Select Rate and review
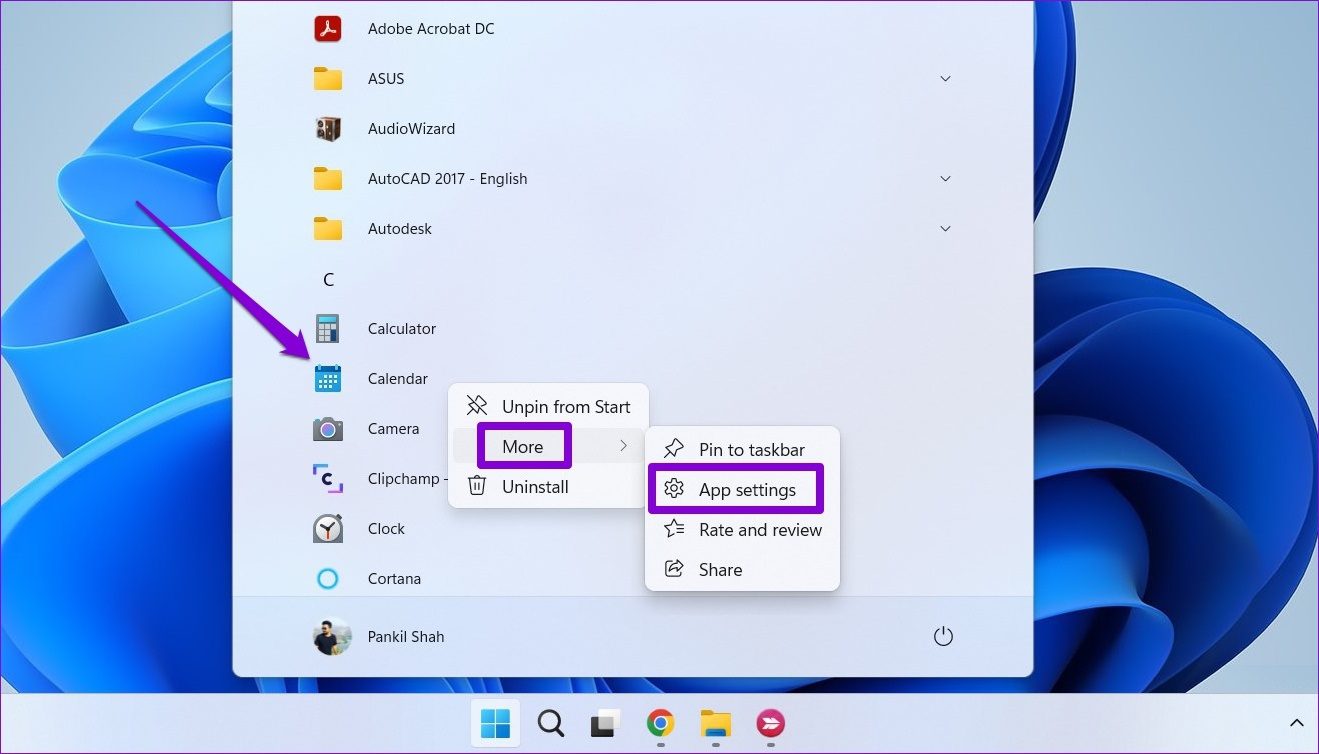The image size is (1319, 754). point(742,530)
